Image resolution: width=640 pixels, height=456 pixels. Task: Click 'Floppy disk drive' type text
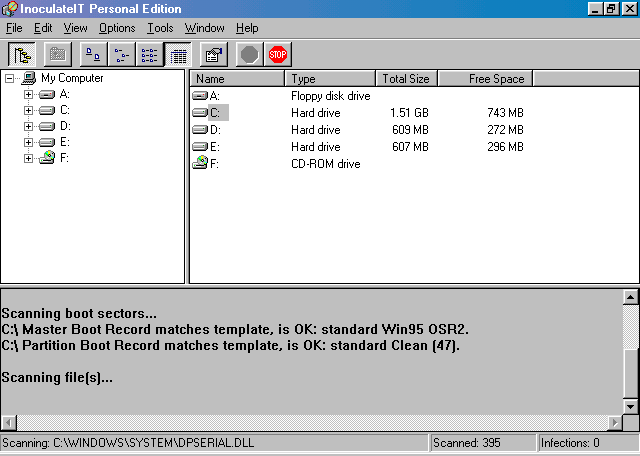tap(331, 96)
